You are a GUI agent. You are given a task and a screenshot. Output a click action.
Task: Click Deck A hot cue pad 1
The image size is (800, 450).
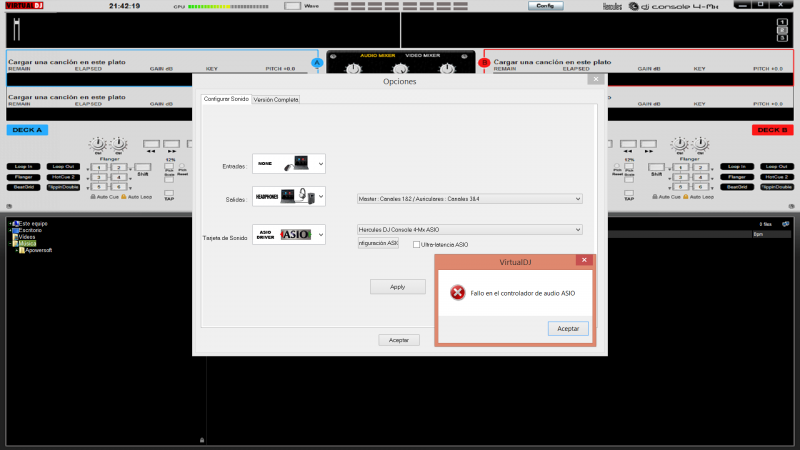[x=99, y=167]
